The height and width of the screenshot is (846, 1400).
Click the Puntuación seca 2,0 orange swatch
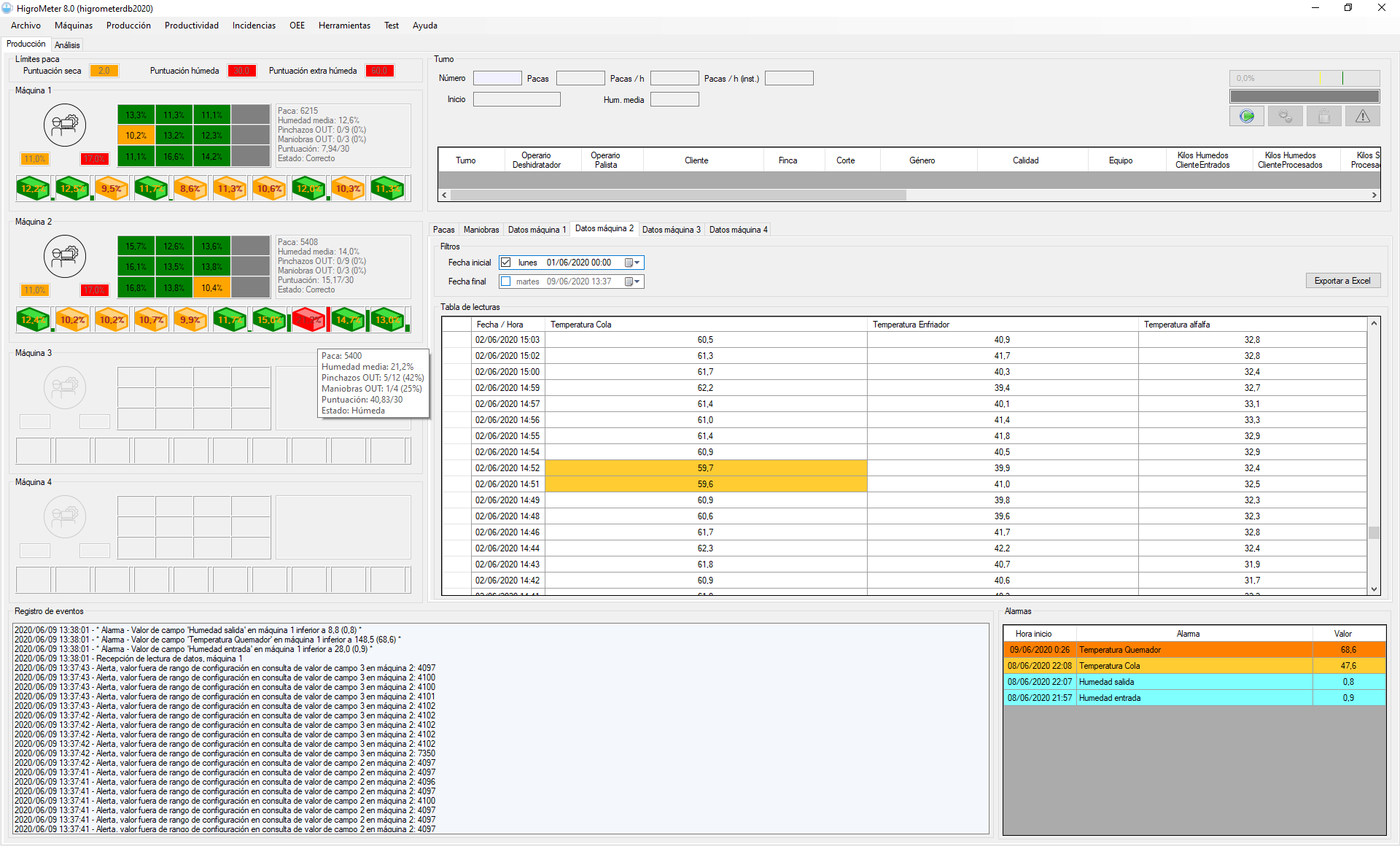pos(104,71)
